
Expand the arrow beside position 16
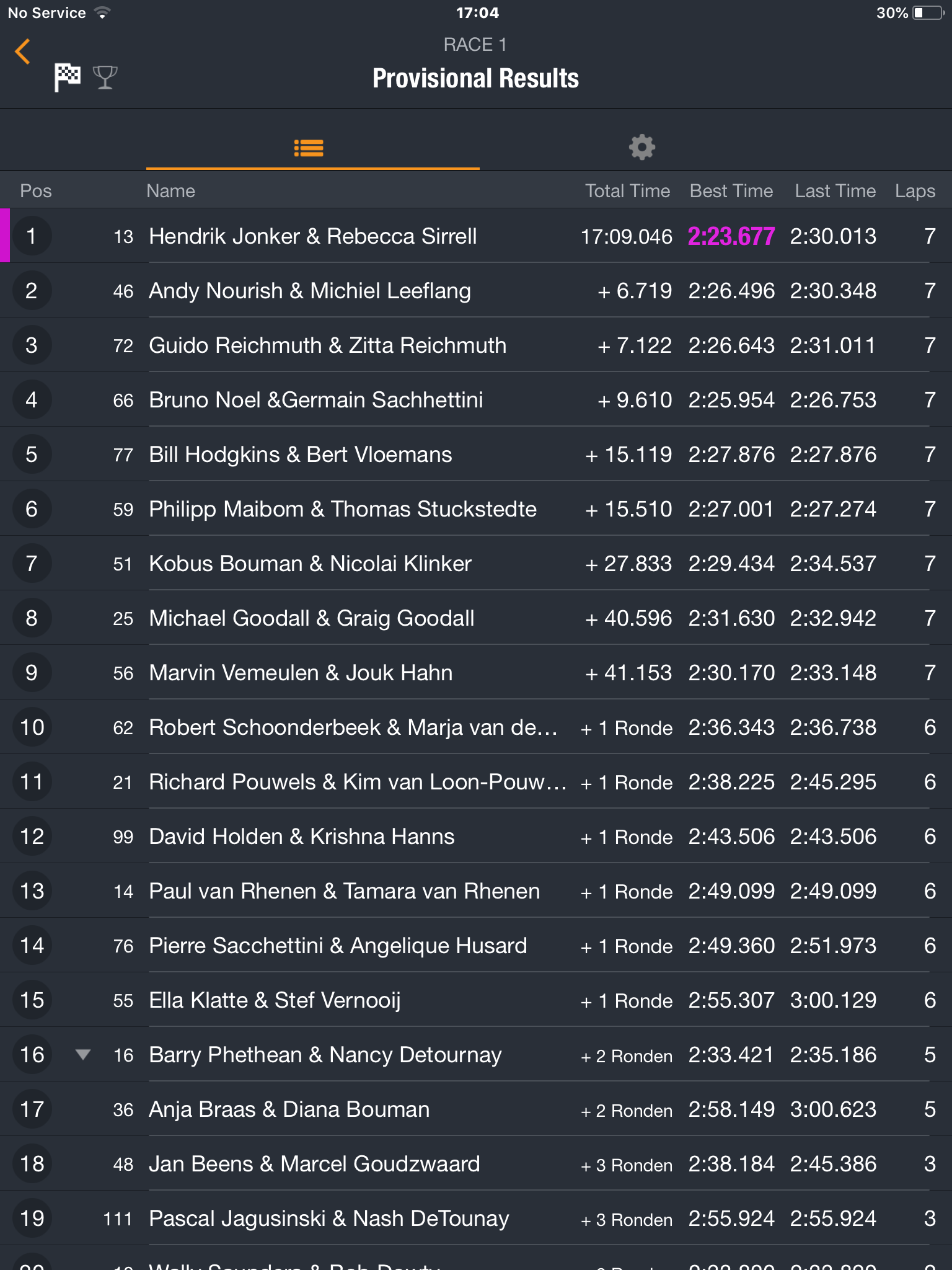point(83,1054)
